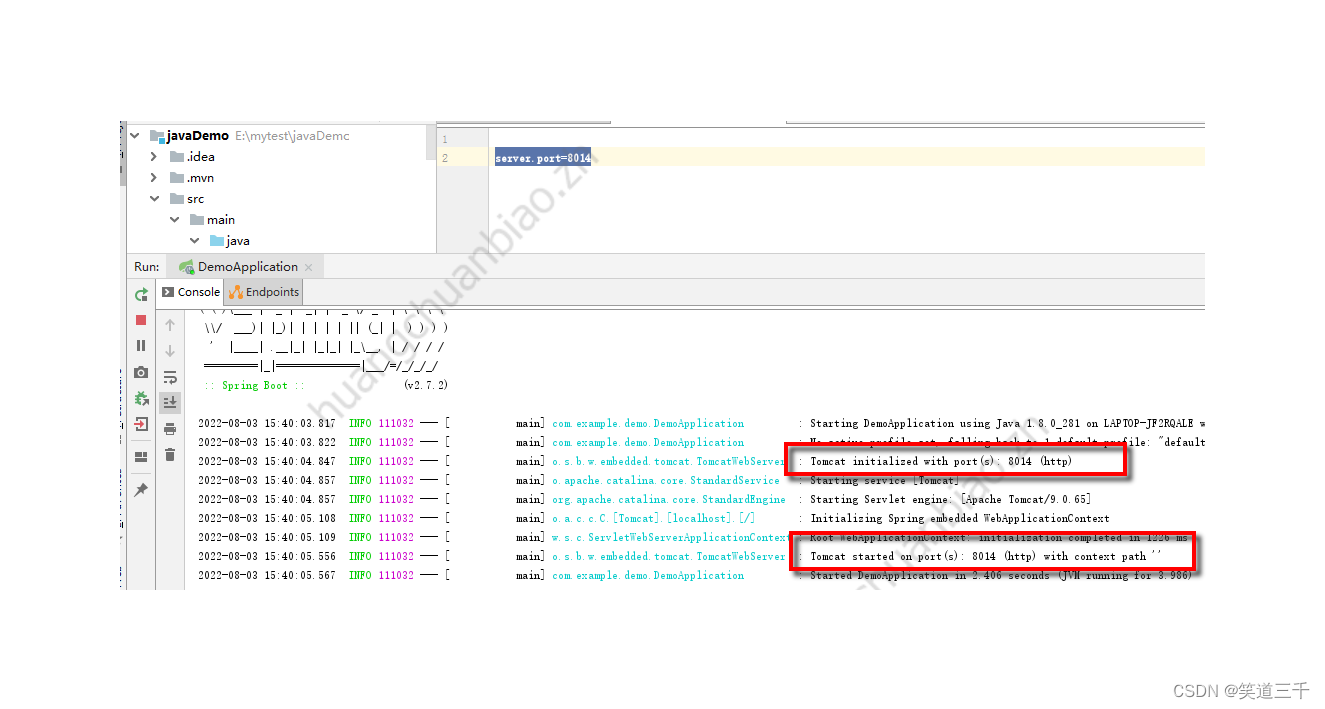1325x709 pixels.
Task: Toggle scroll to end in the console
Action: tap(170, 402)
